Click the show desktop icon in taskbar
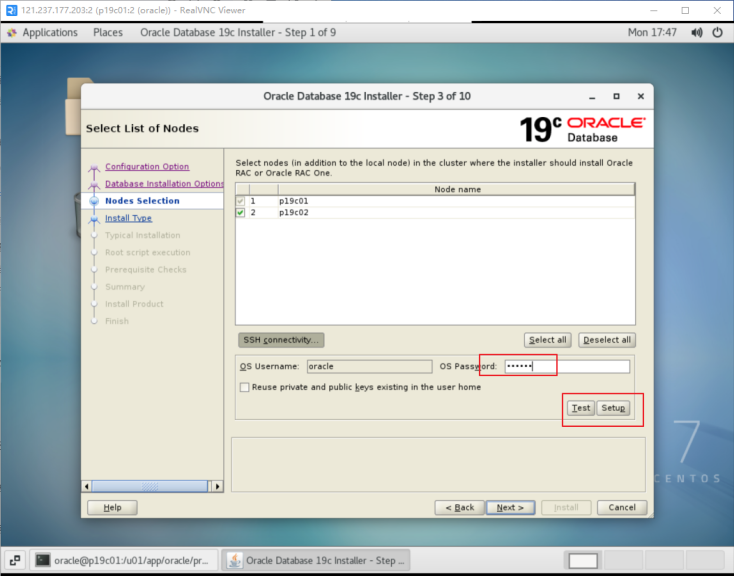Screen dimensions: 734x577 pyautogui.click(x=15, y=560)
